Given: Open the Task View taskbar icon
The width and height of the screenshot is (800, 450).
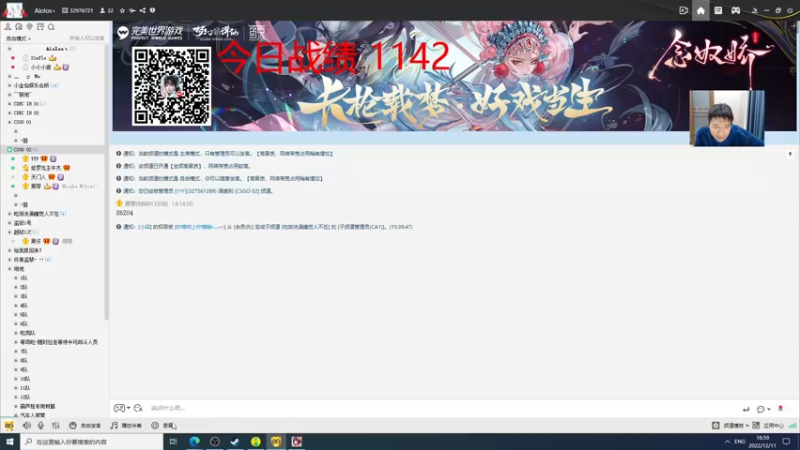Looking at the screenshot, I should pyautogui.click(x=173, y=441).
